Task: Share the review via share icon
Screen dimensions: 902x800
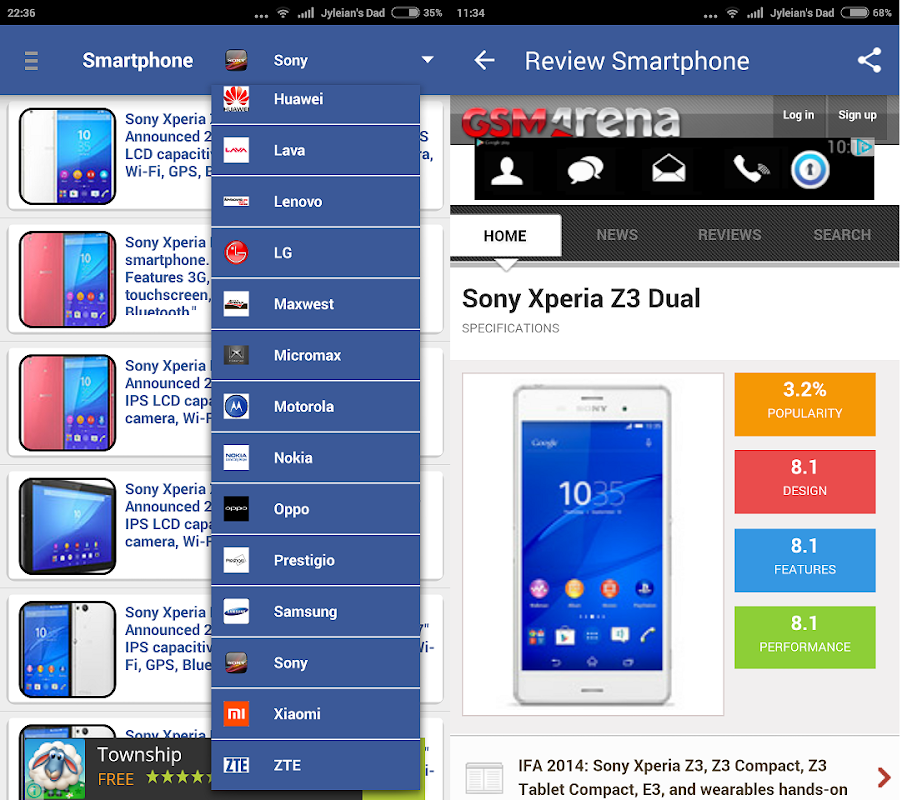Action: pyautogui.click(x=869, y=60)
